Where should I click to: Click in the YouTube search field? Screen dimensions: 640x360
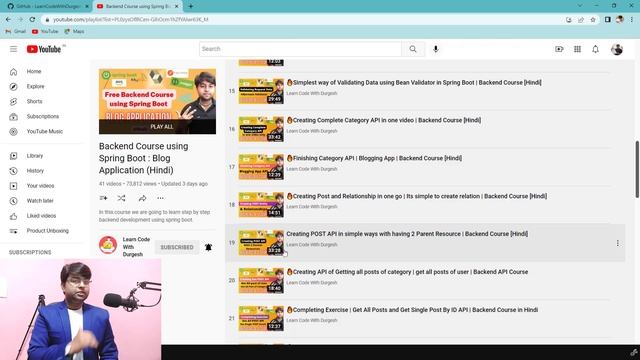(300, 49)
